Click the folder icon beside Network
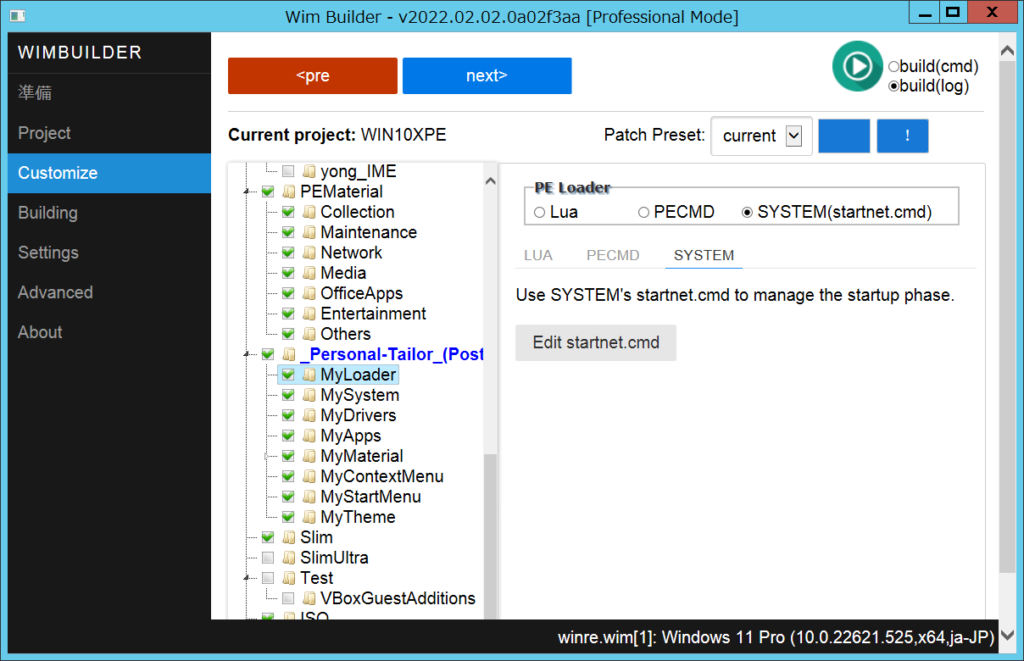1024x661 pixels. tap(309, 253)
